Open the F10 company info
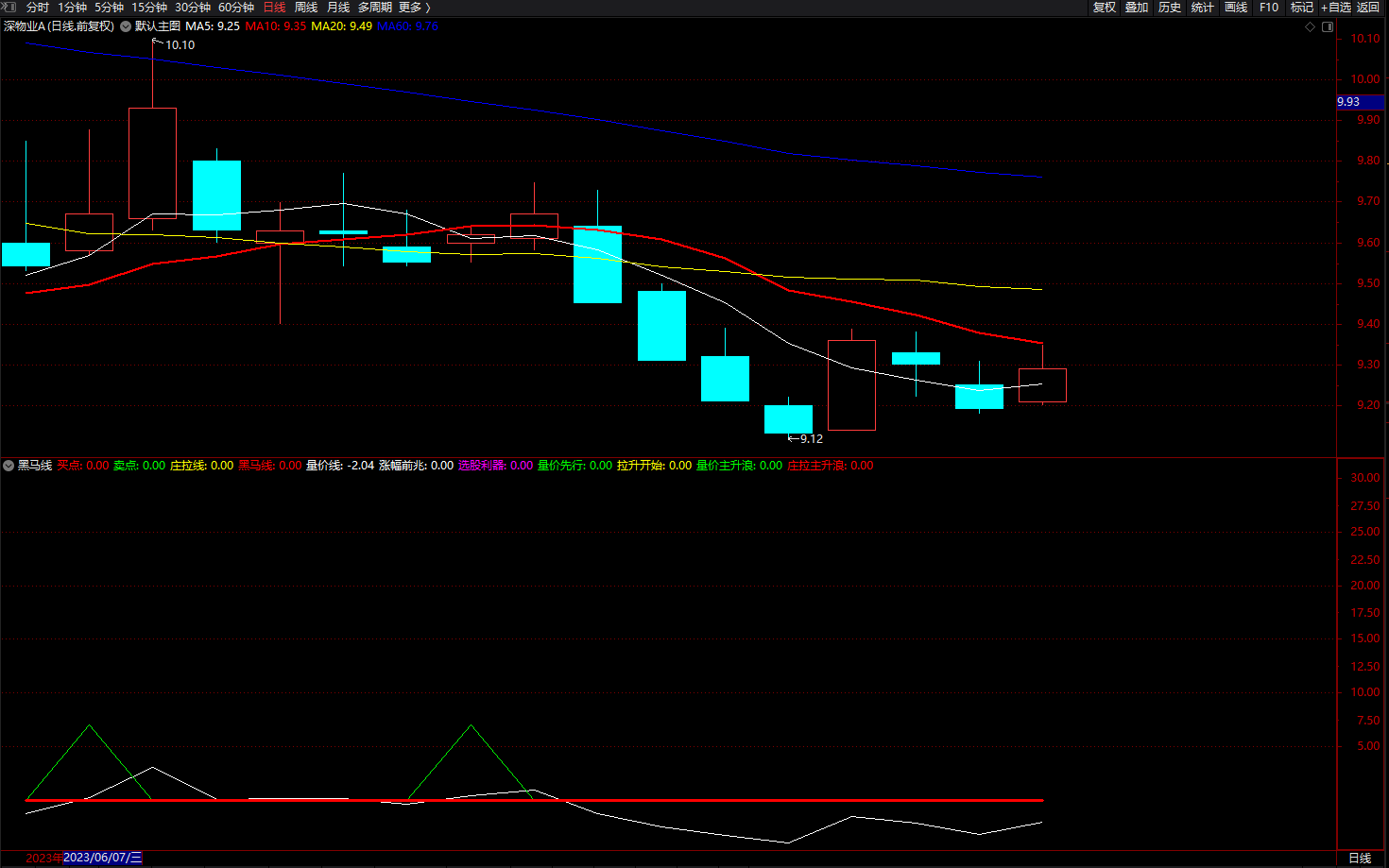The width and height of the screenshot is (1389, 868). coord(1269,8)
